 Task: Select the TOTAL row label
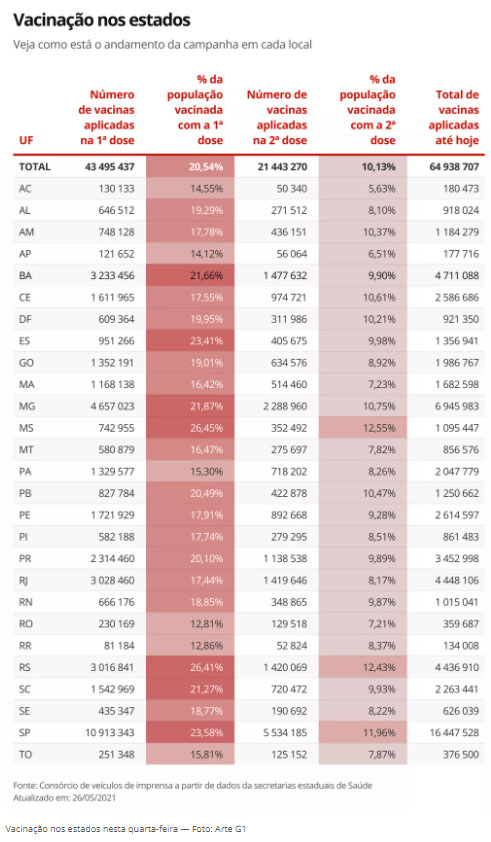tap(34, 166)
